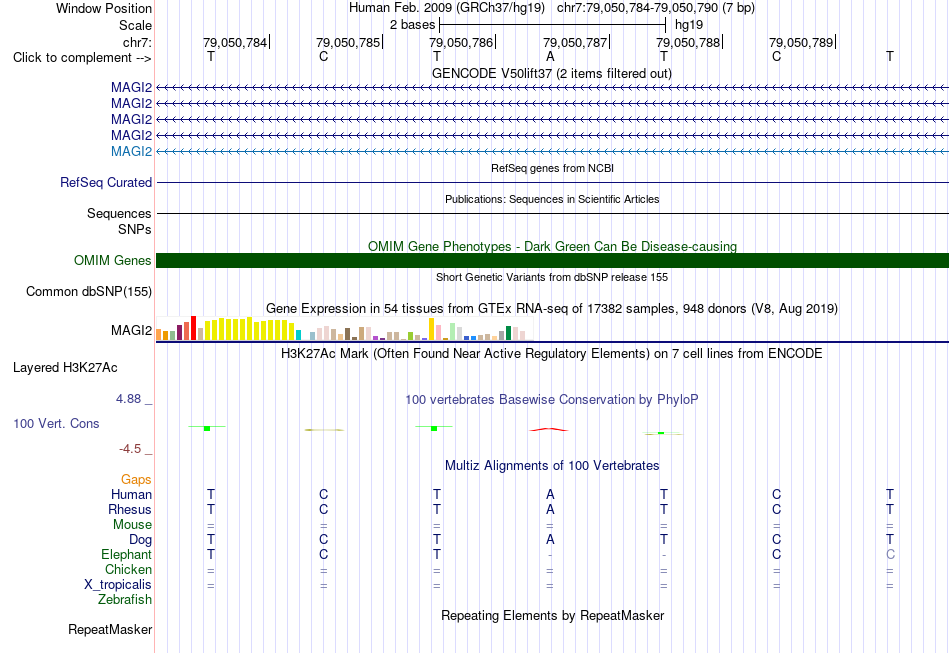Select the Rhesus species label
950x653 pixels.
point(130,509)
